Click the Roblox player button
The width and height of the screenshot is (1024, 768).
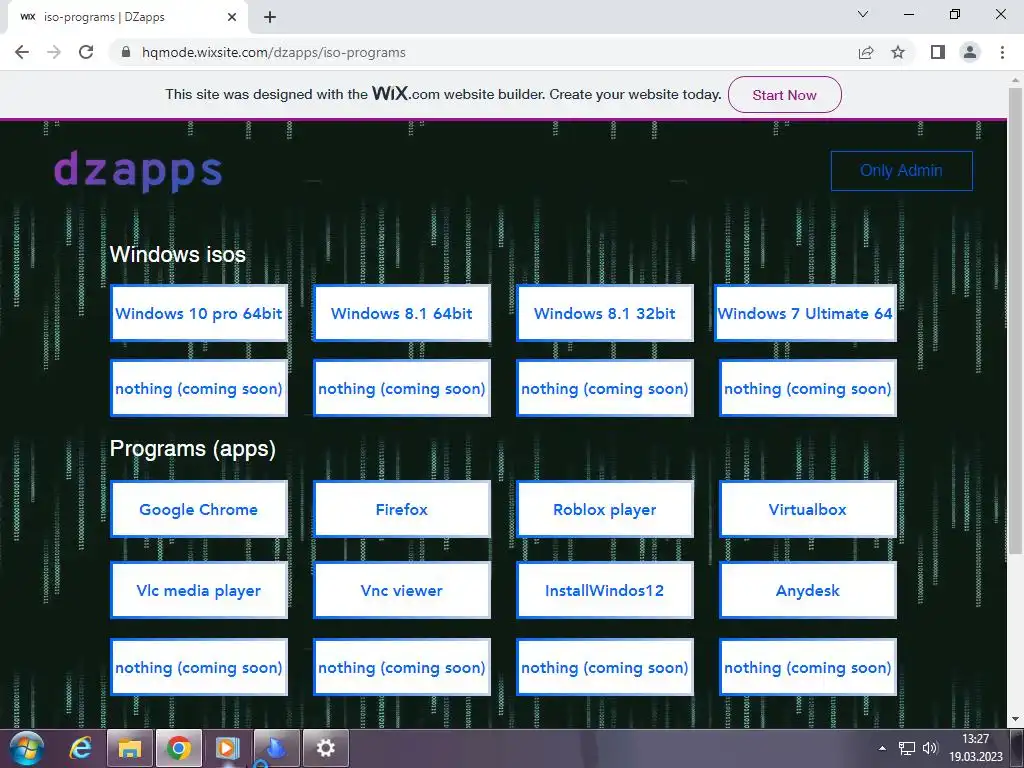coord(605,509)
